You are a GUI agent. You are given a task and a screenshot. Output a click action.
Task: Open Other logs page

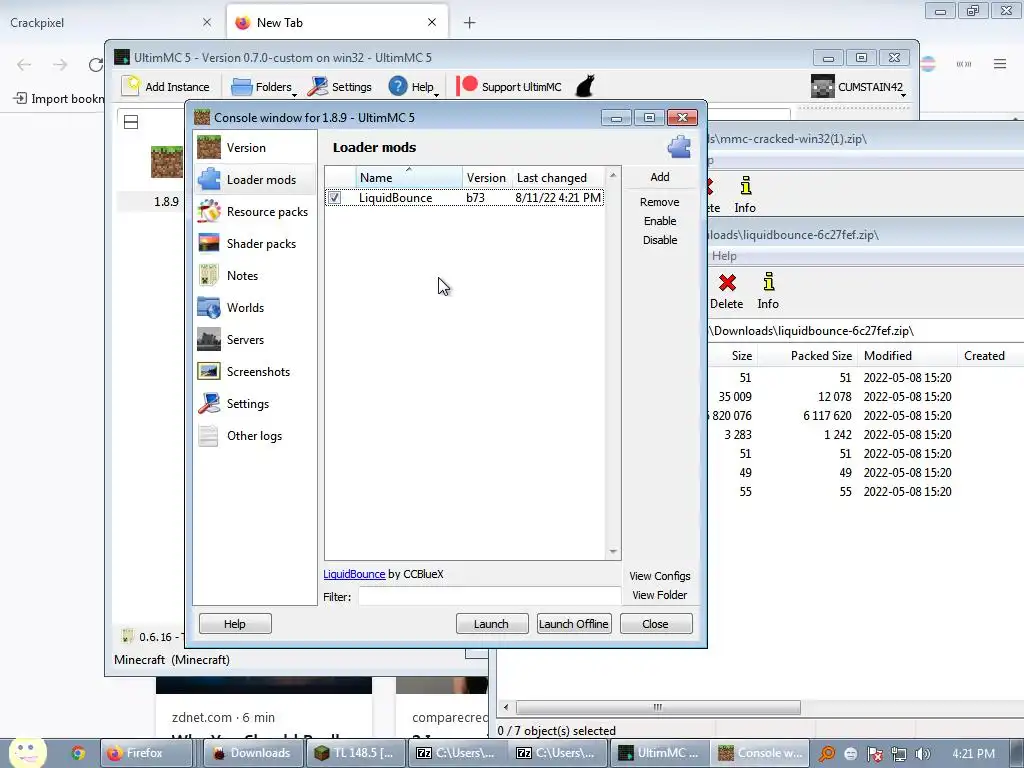(x=255, y=436)
